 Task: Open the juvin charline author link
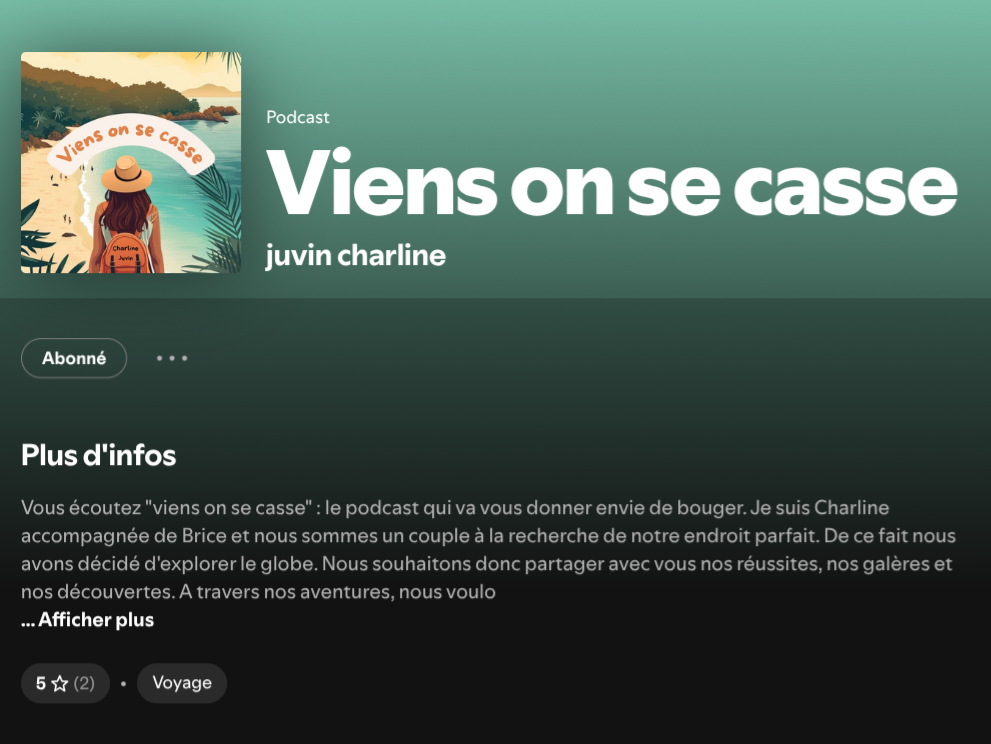[355, 255]
